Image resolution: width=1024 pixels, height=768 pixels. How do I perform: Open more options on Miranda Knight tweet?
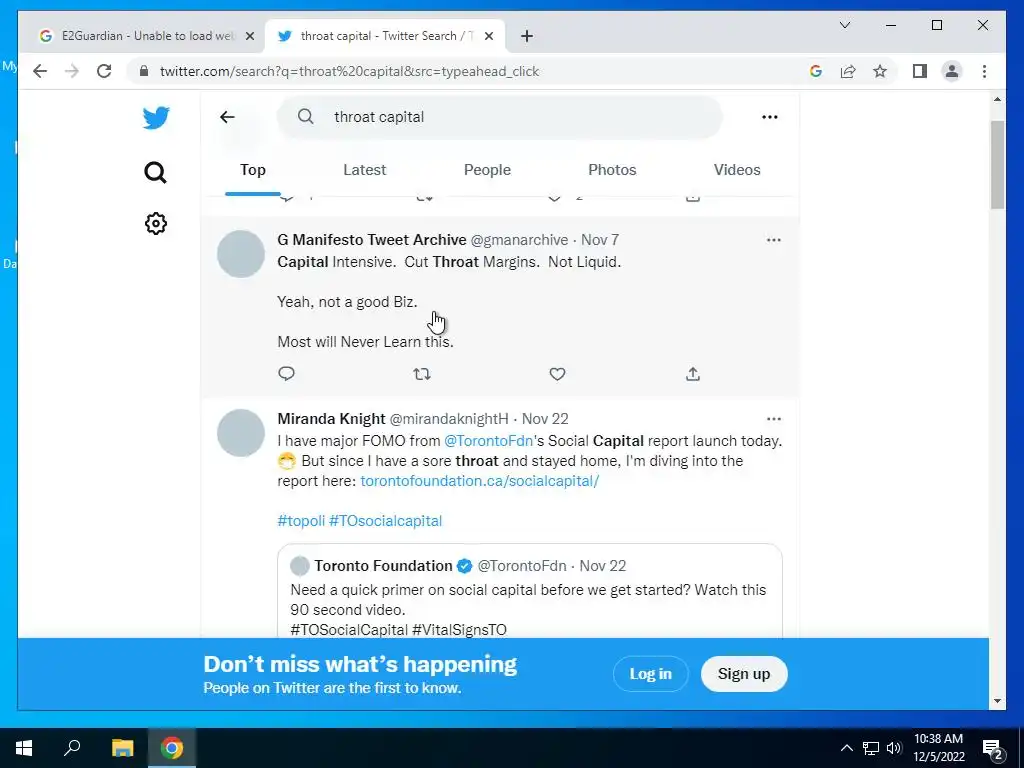774,419
